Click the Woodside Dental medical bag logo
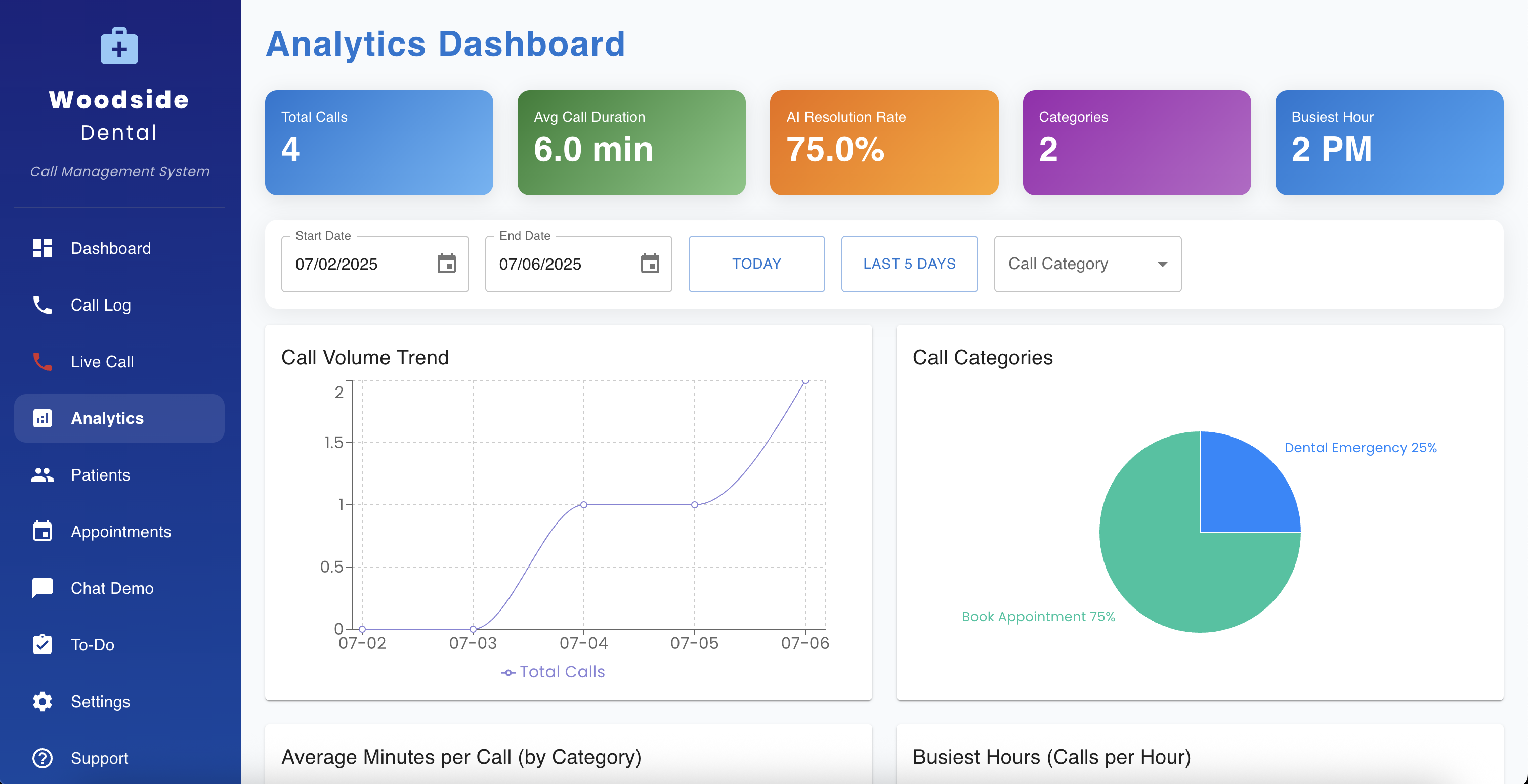The height and width of the screenshot is (784, 1528). pyautogui.click(x=119, y=46)
